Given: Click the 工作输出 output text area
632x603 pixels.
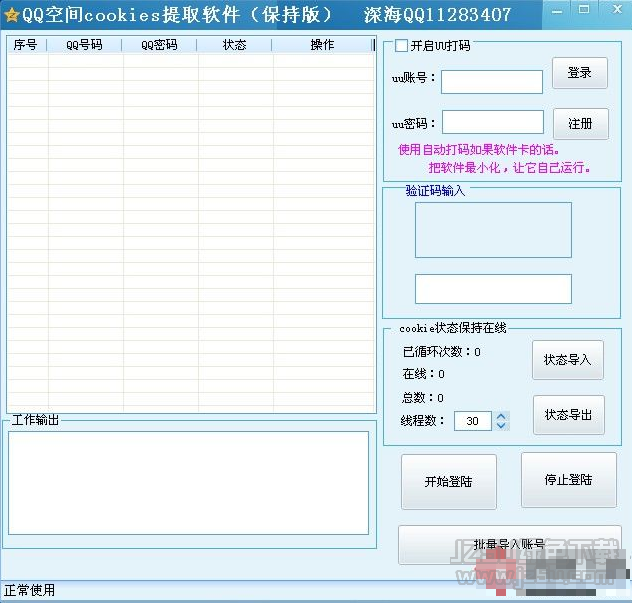Looking at the screenshot, I should point(188,483).
